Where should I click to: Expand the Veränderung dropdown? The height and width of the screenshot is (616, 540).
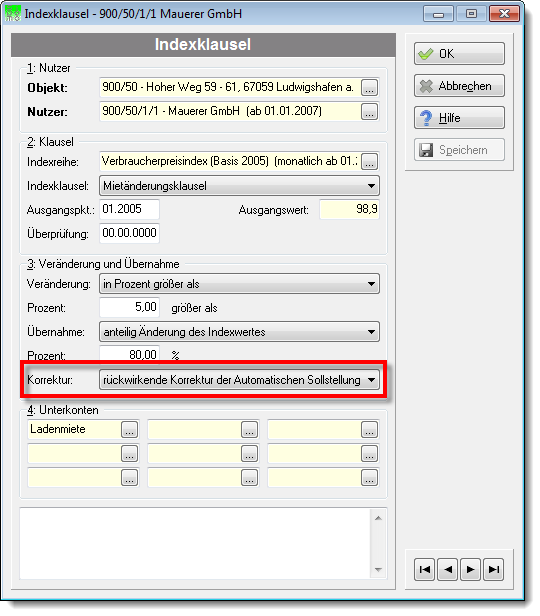239,284
